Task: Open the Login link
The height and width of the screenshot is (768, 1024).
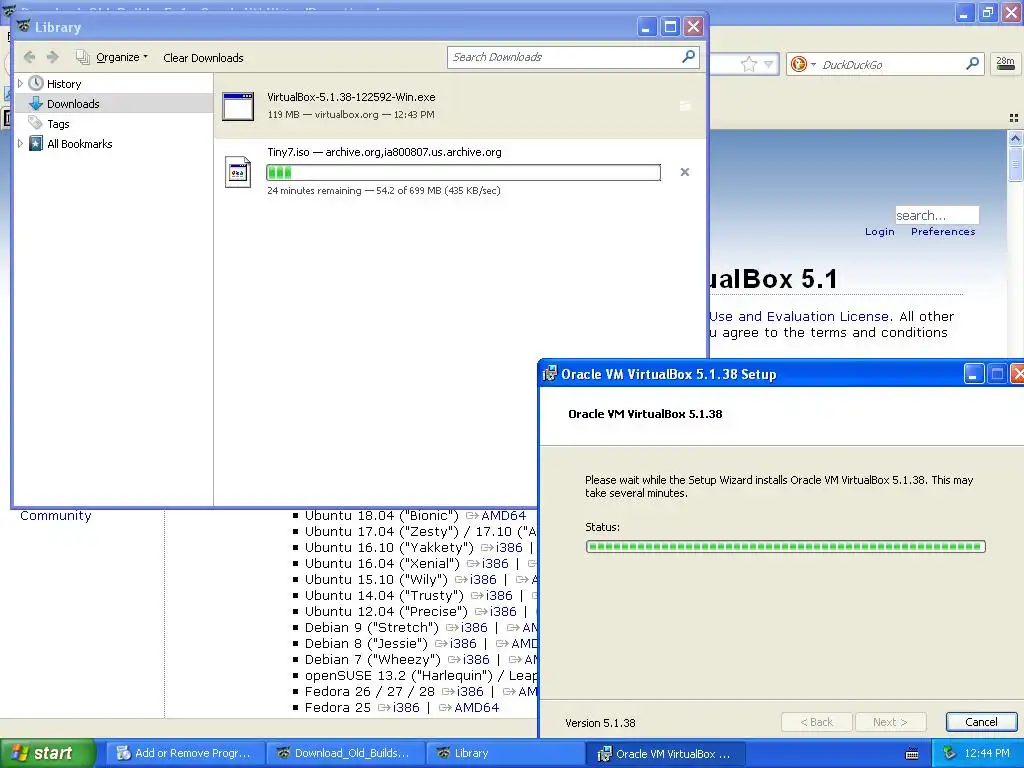Action: click(880, 232)
